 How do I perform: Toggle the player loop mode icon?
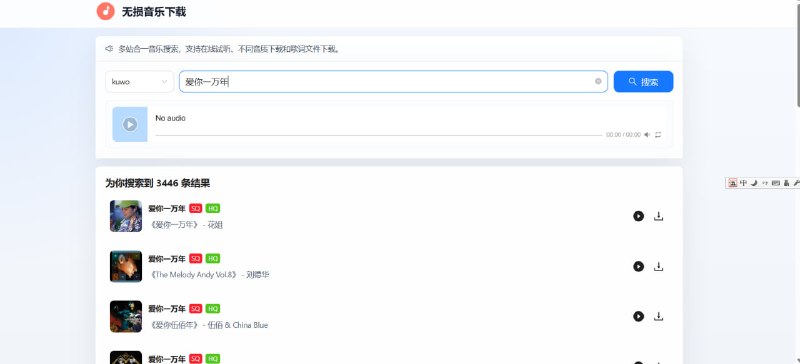tap(658, 135)
